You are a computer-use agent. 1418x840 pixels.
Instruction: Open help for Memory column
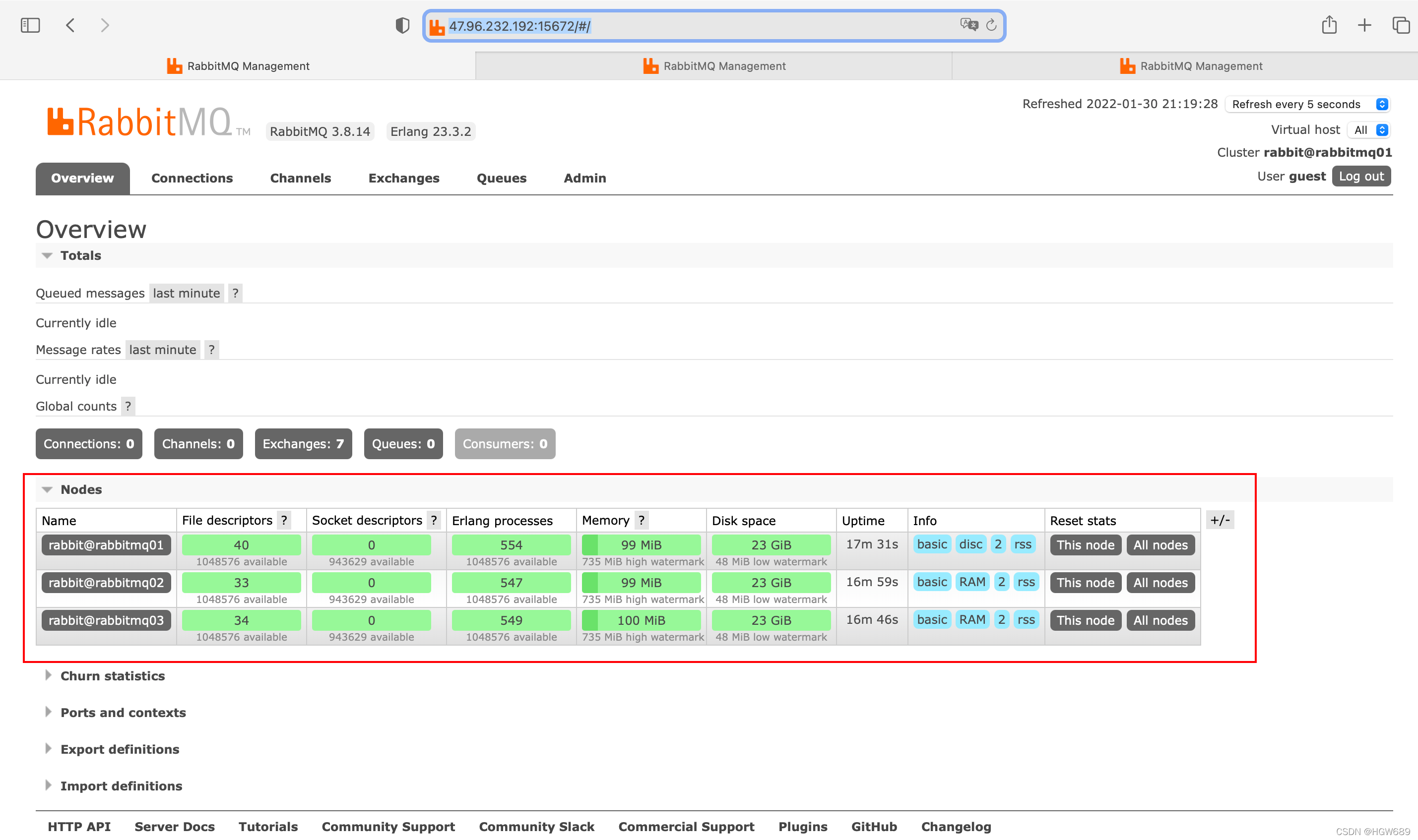pyautogui.click(x=641, y=520)
